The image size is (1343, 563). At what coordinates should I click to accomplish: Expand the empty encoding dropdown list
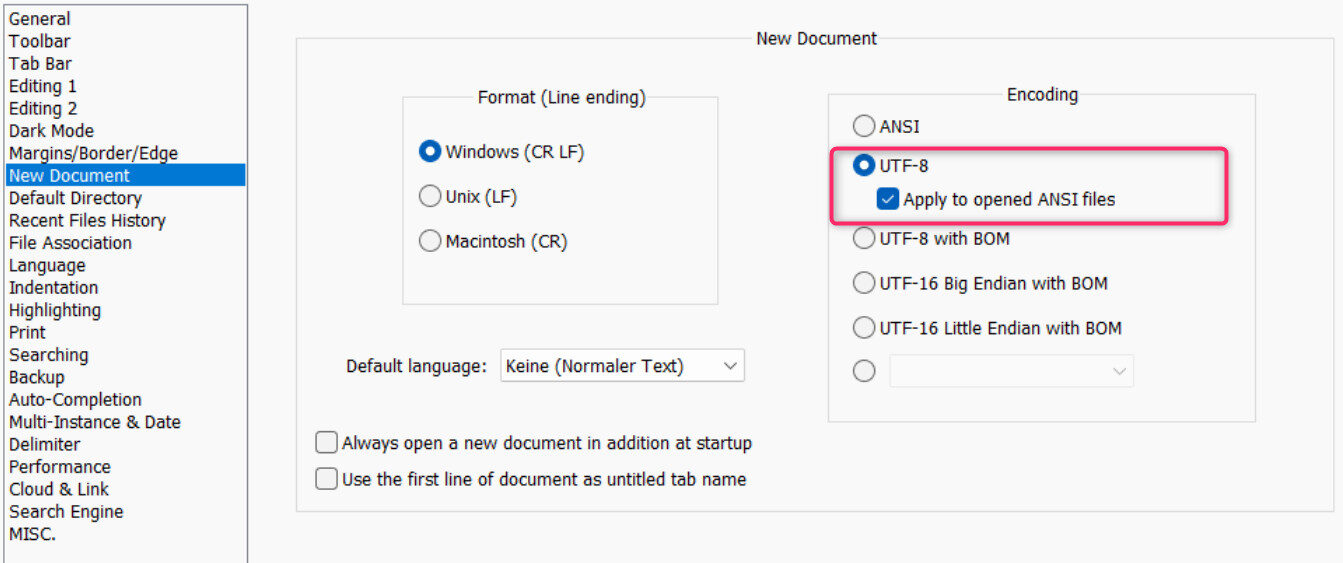pos(1011,371)
